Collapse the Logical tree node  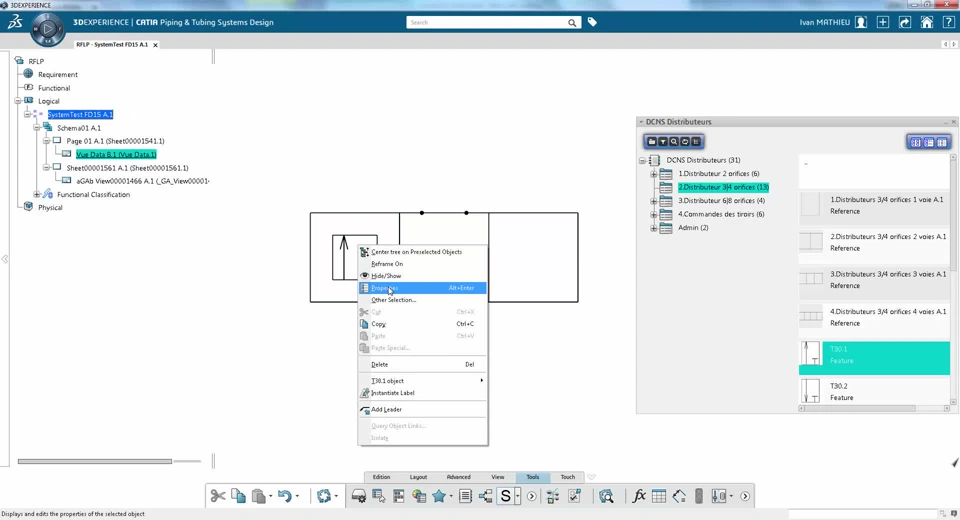pos(18,100)
